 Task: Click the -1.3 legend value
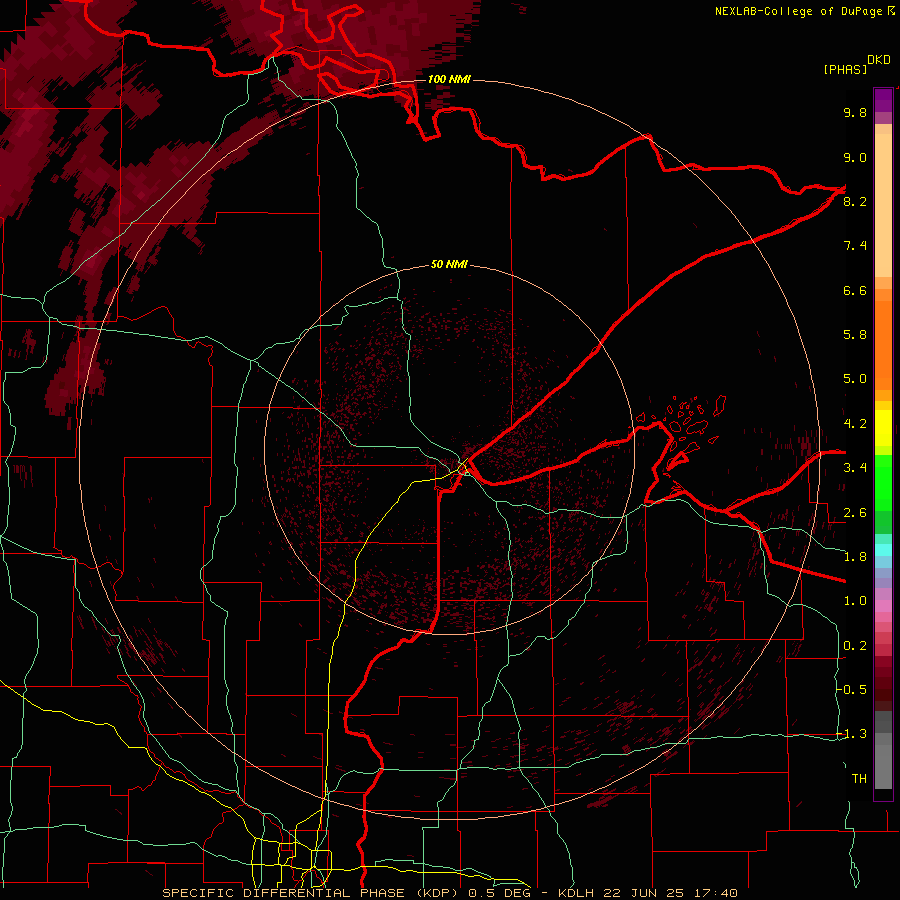point(852,734)
